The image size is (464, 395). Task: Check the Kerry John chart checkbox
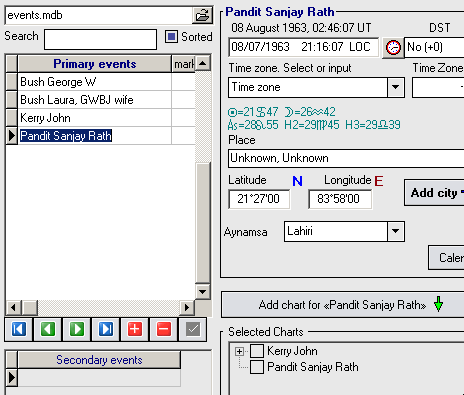257,351
